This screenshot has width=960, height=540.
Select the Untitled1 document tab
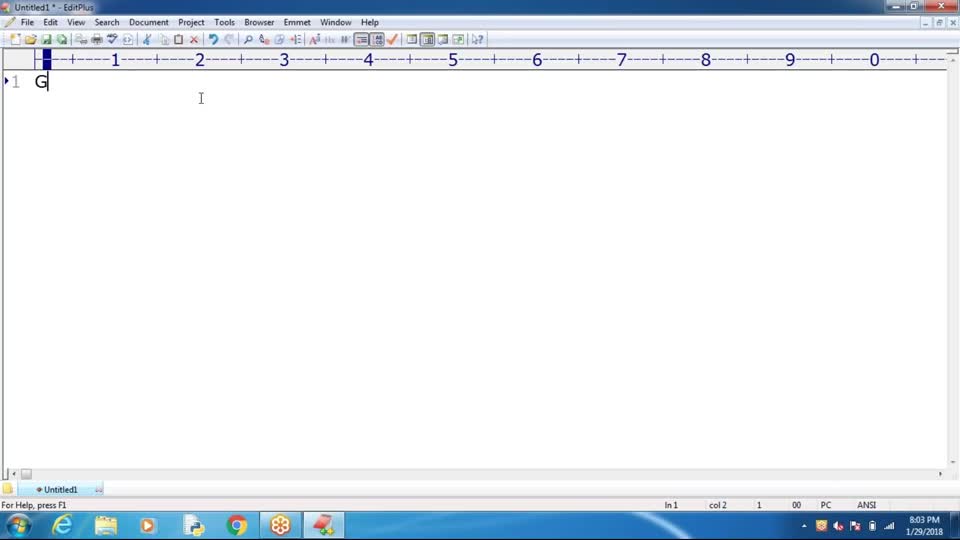[60, 490]
